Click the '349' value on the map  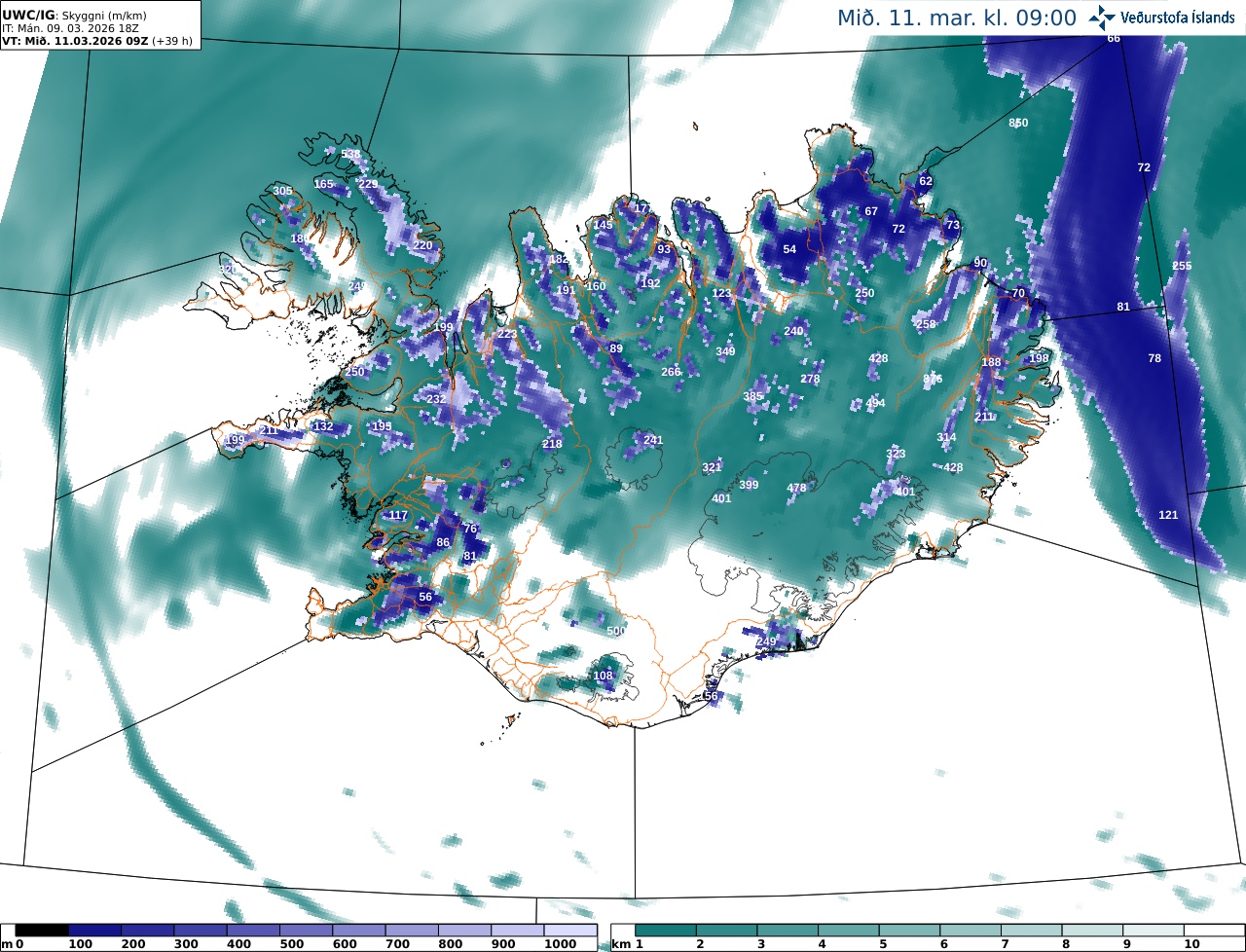pos(725,351)
